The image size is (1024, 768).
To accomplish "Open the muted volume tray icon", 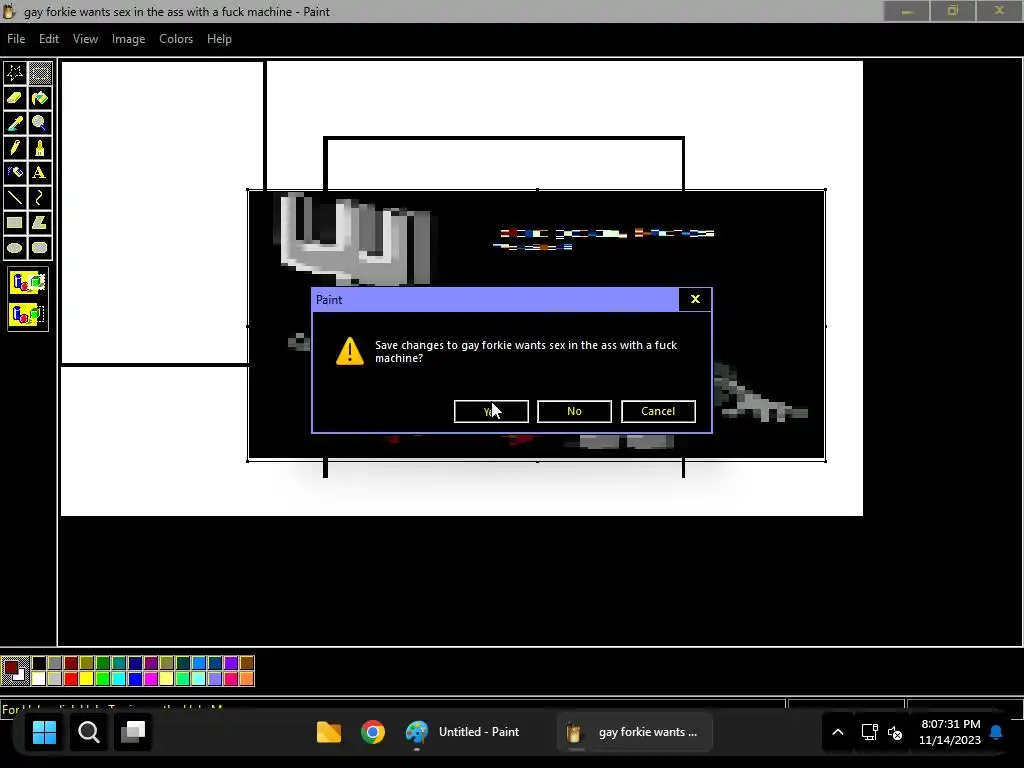I will tap(895, 733).
